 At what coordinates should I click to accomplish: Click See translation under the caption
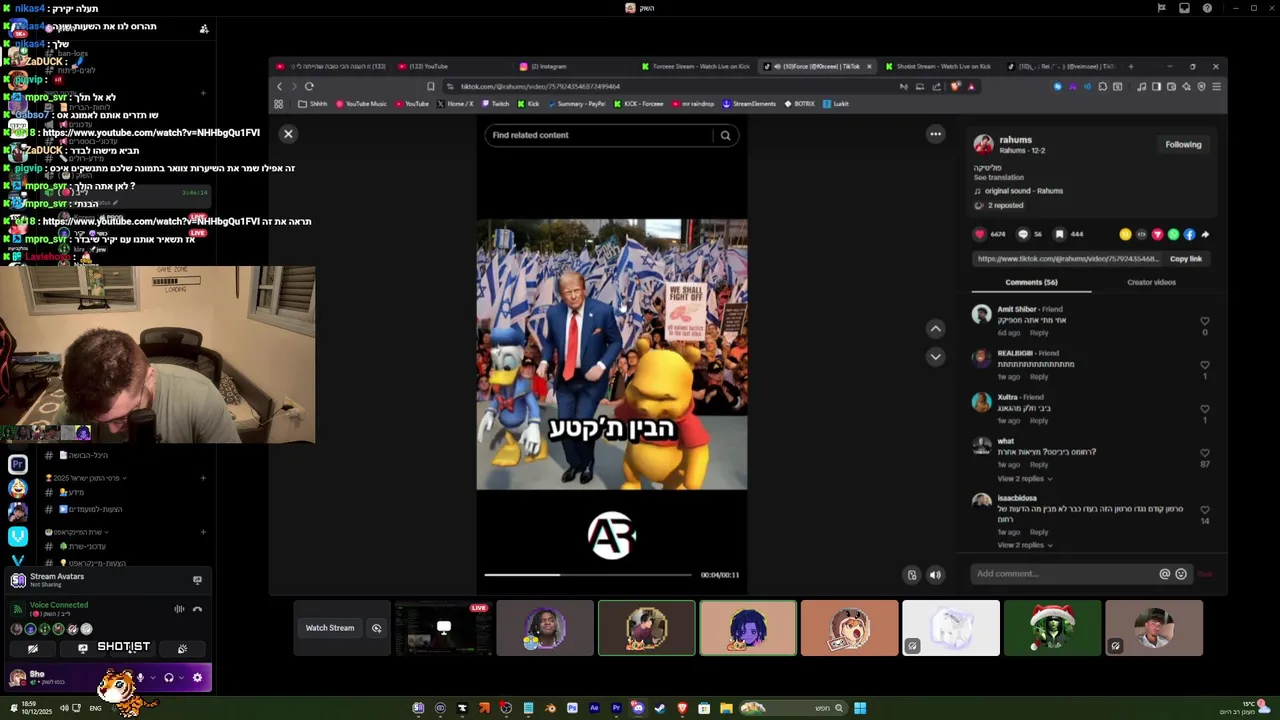click(x=999, y=178)
